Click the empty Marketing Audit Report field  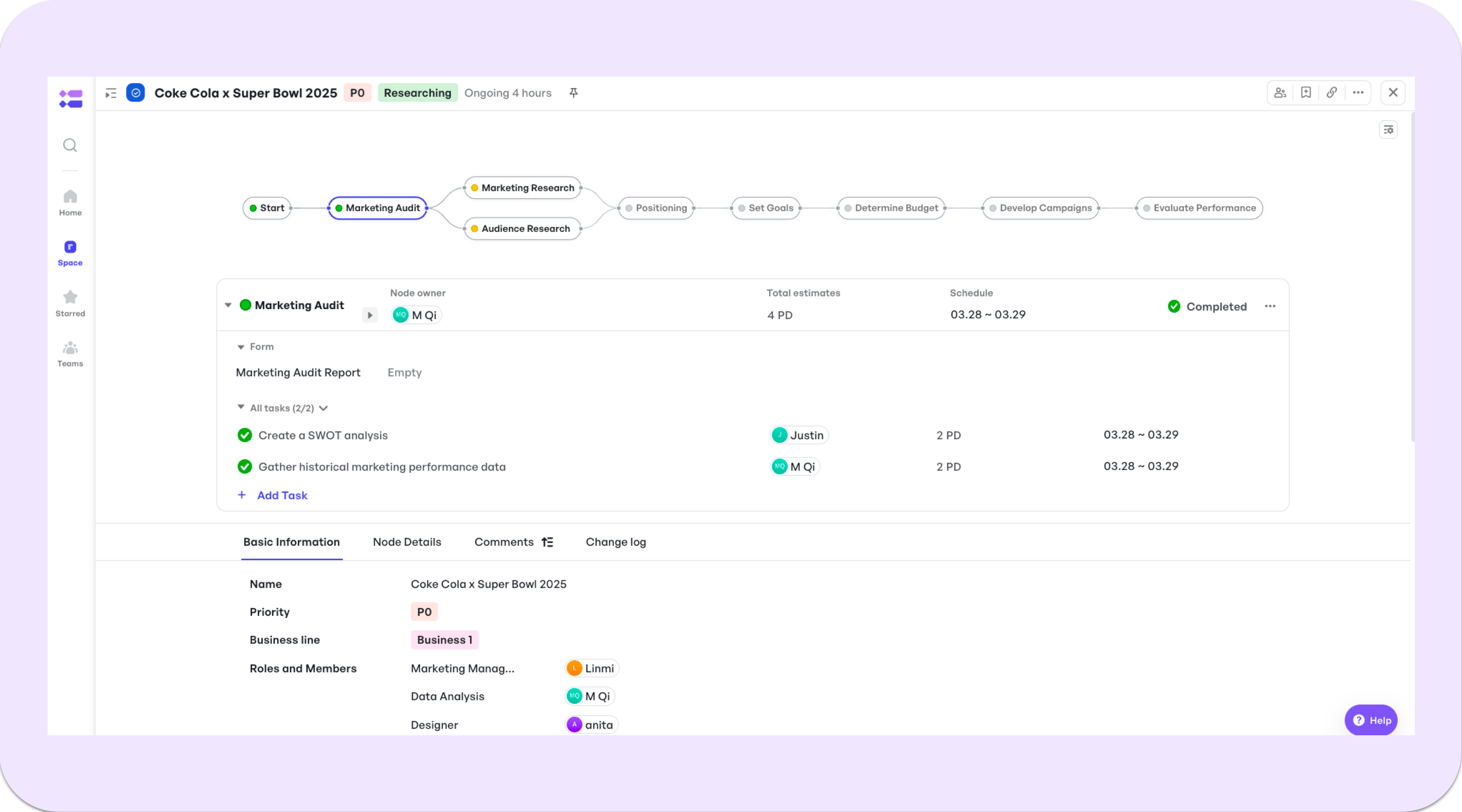405,373
